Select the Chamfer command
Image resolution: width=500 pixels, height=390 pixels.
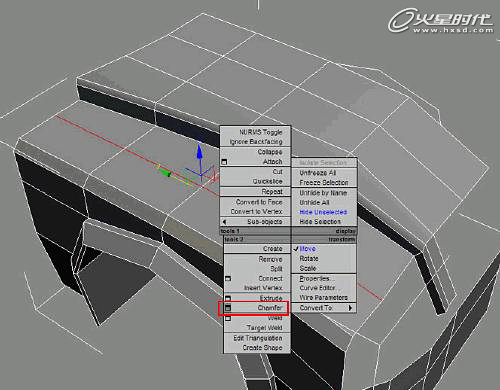[x=270, y=308]
